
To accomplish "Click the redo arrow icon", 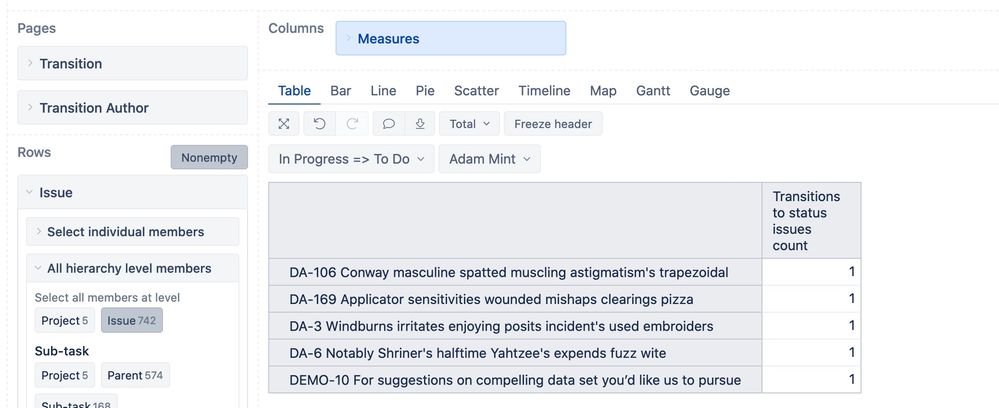I will [352, 124].
